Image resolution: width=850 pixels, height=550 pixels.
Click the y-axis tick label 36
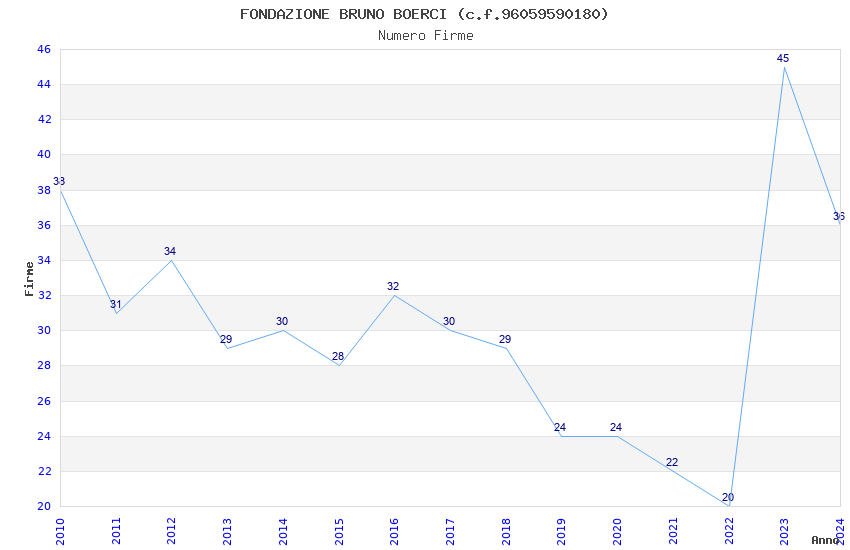pos(44,225)
